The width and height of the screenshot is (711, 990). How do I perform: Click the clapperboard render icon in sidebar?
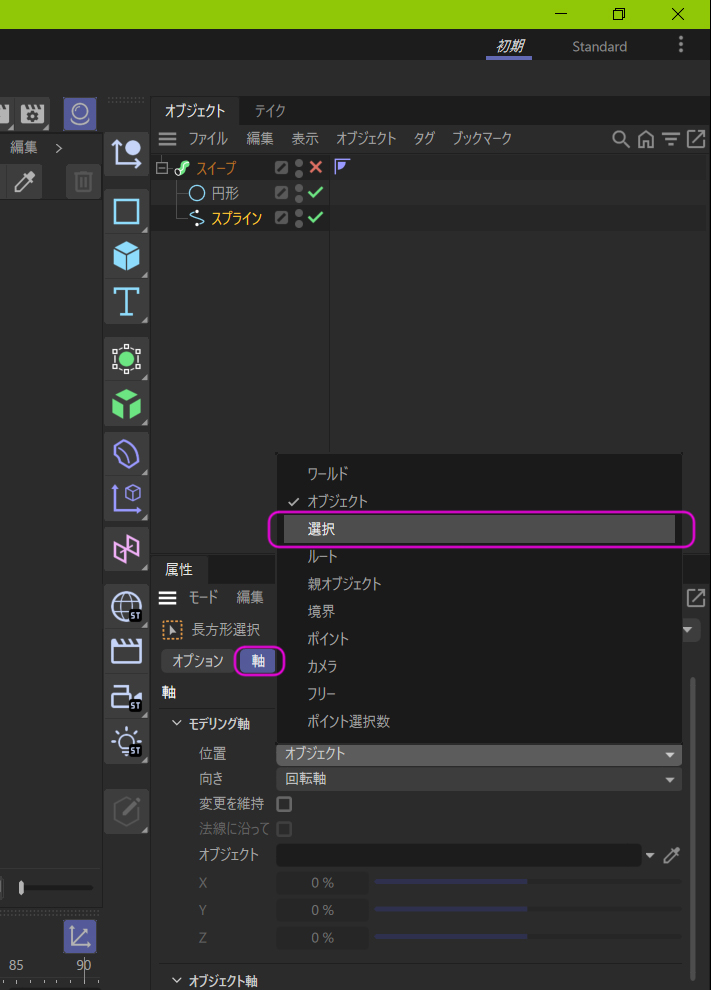coord(126,652)
